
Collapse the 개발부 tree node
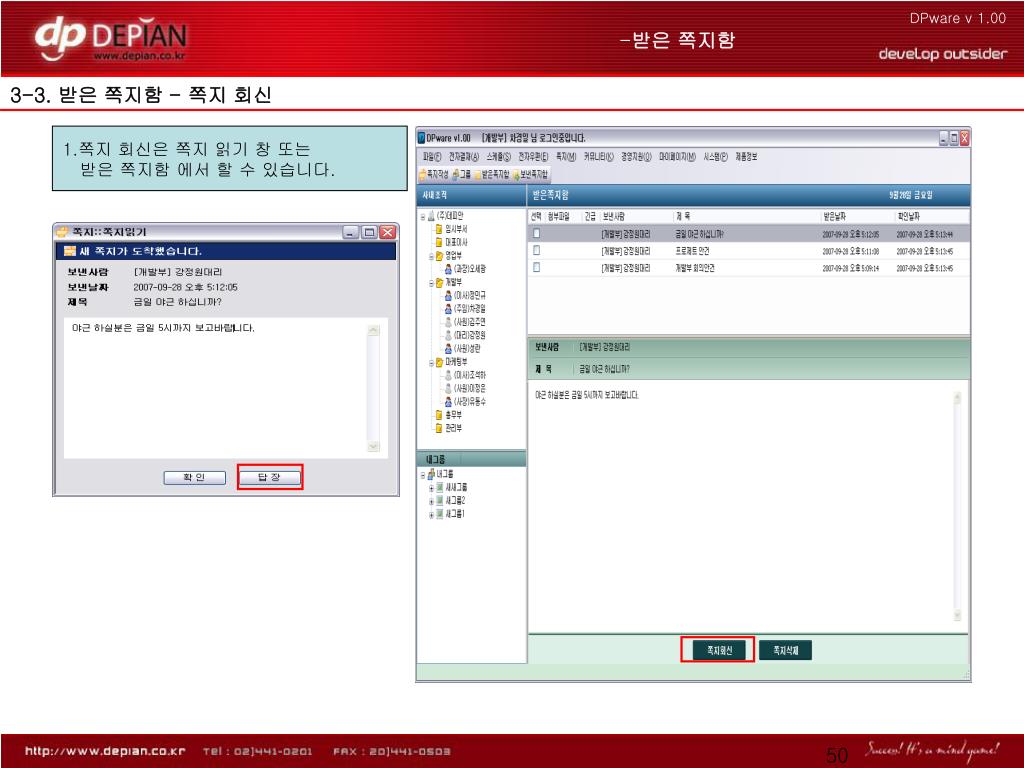431,283
